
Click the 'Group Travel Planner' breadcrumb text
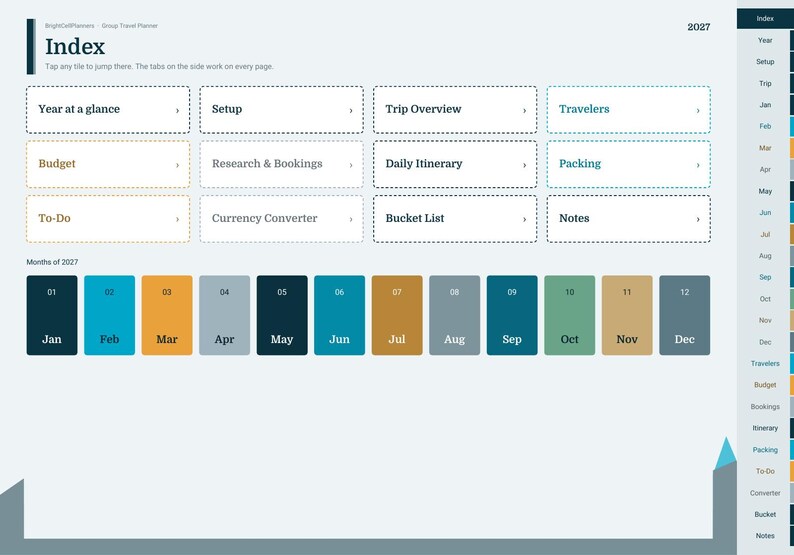(x=130, y=26)
